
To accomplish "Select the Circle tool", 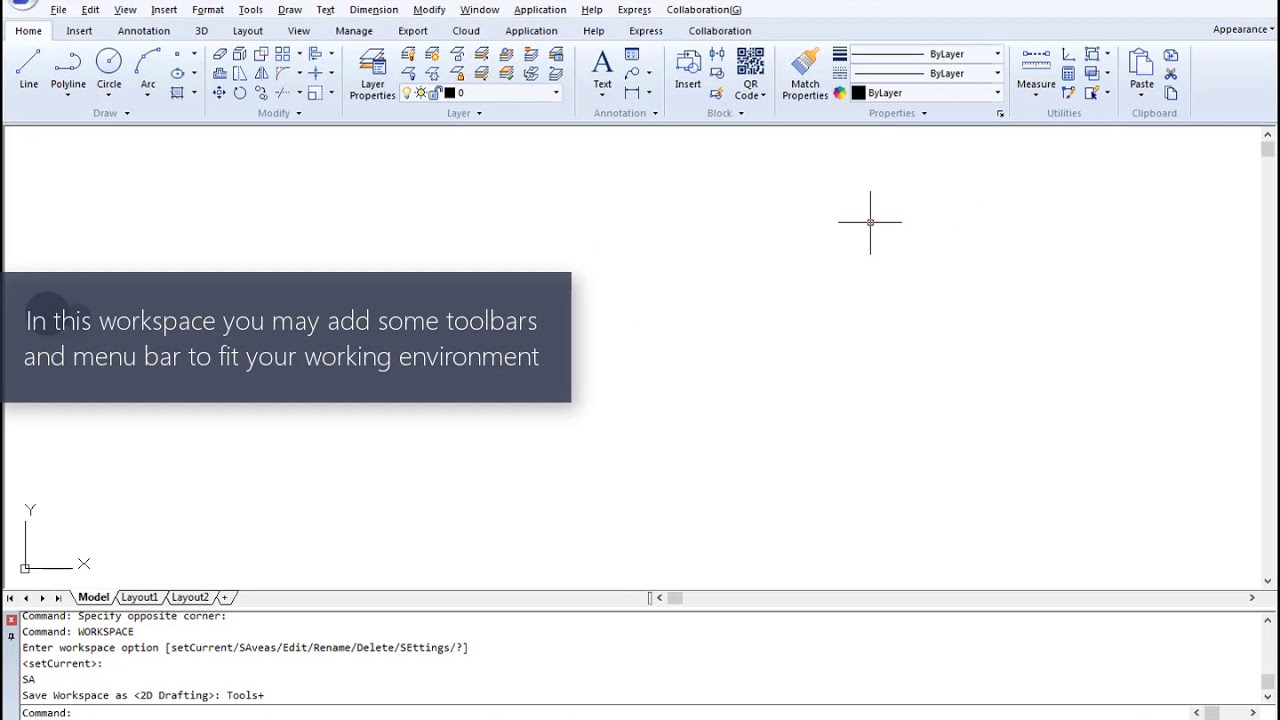I will (x=109, y=69).
